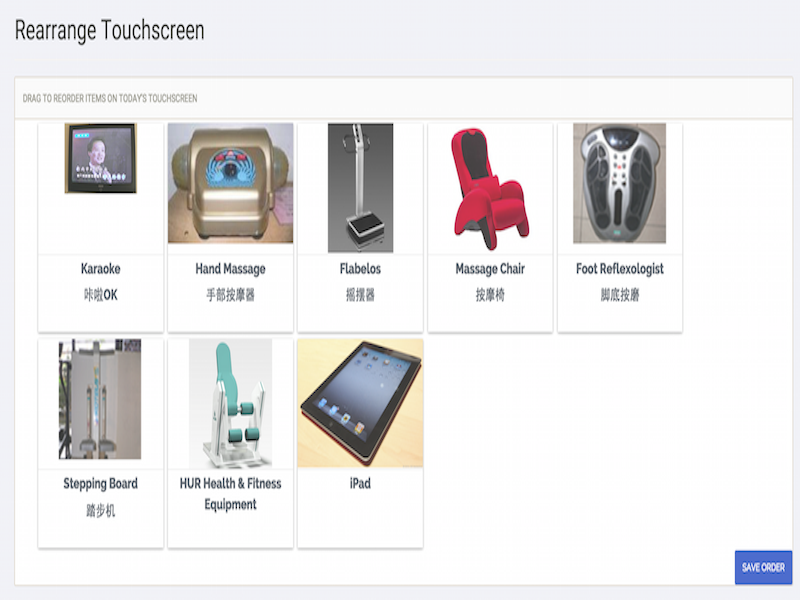
Task: Click the Rearrange Touchscreen page heading
Action: coord(110,31)
